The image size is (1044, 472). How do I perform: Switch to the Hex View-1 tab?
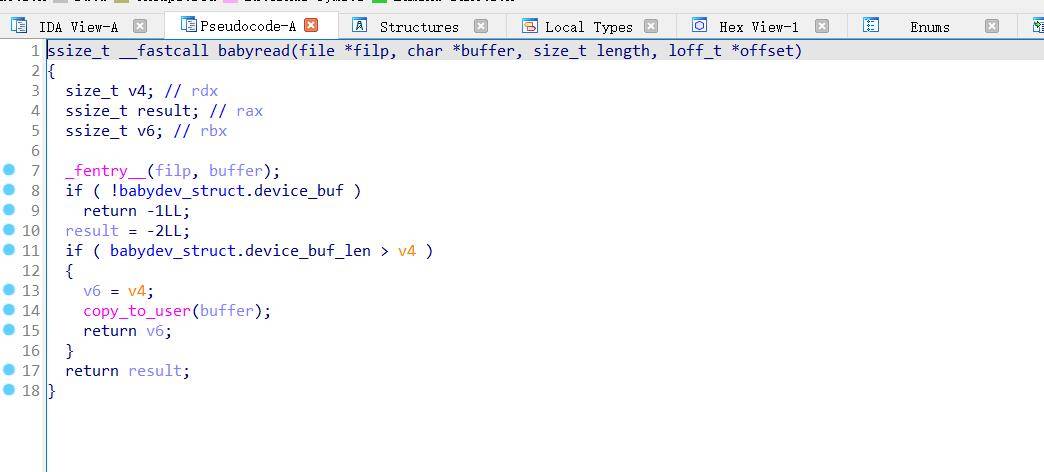pyautogui.click(x=758, y=27)
